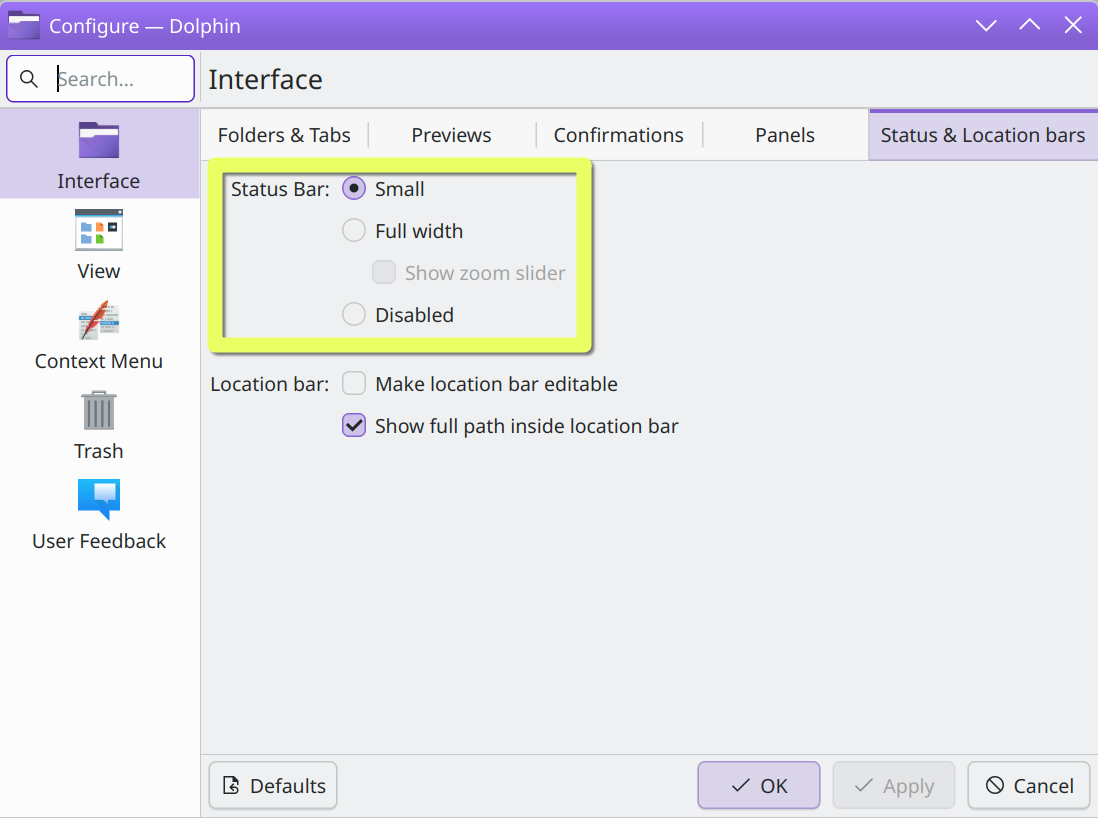Image resolution: width=1098 pixels, height=818 pixels.
Task: Click the magnifier icon in search box
Action: (29, 79)
